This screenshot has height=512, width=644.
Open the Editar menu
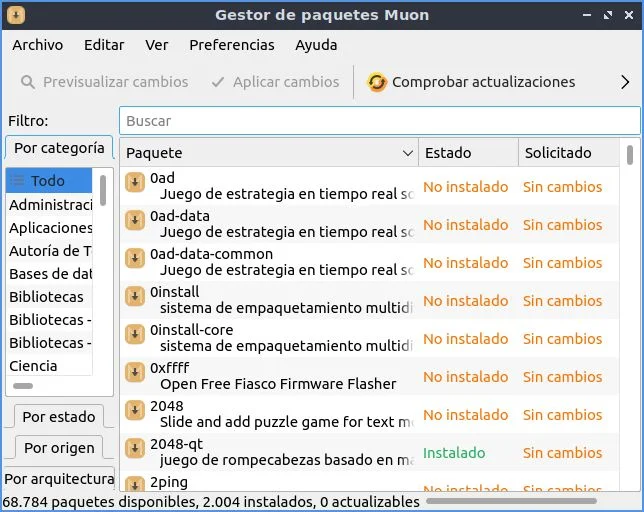pos(104,45)
